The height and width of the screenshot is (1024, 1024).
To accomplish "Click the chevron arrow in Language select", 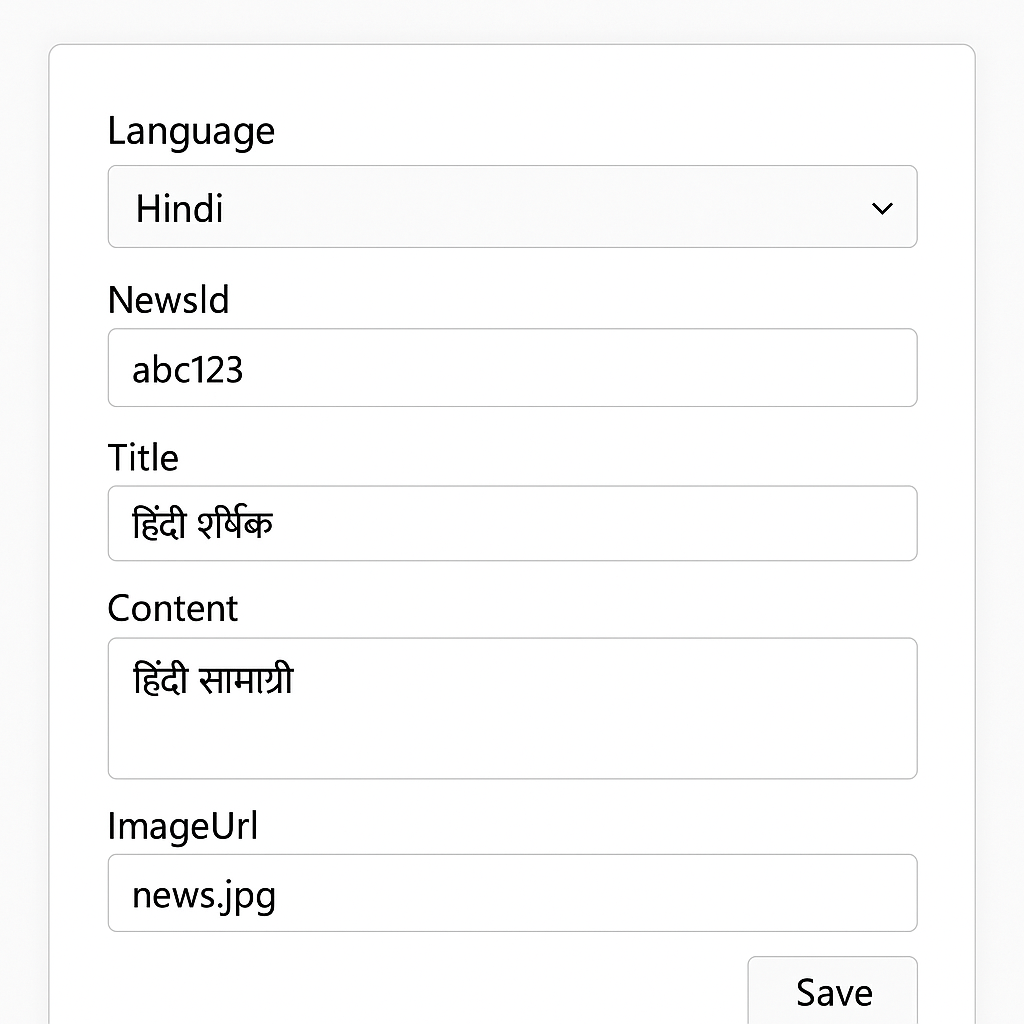I will 882,208.
